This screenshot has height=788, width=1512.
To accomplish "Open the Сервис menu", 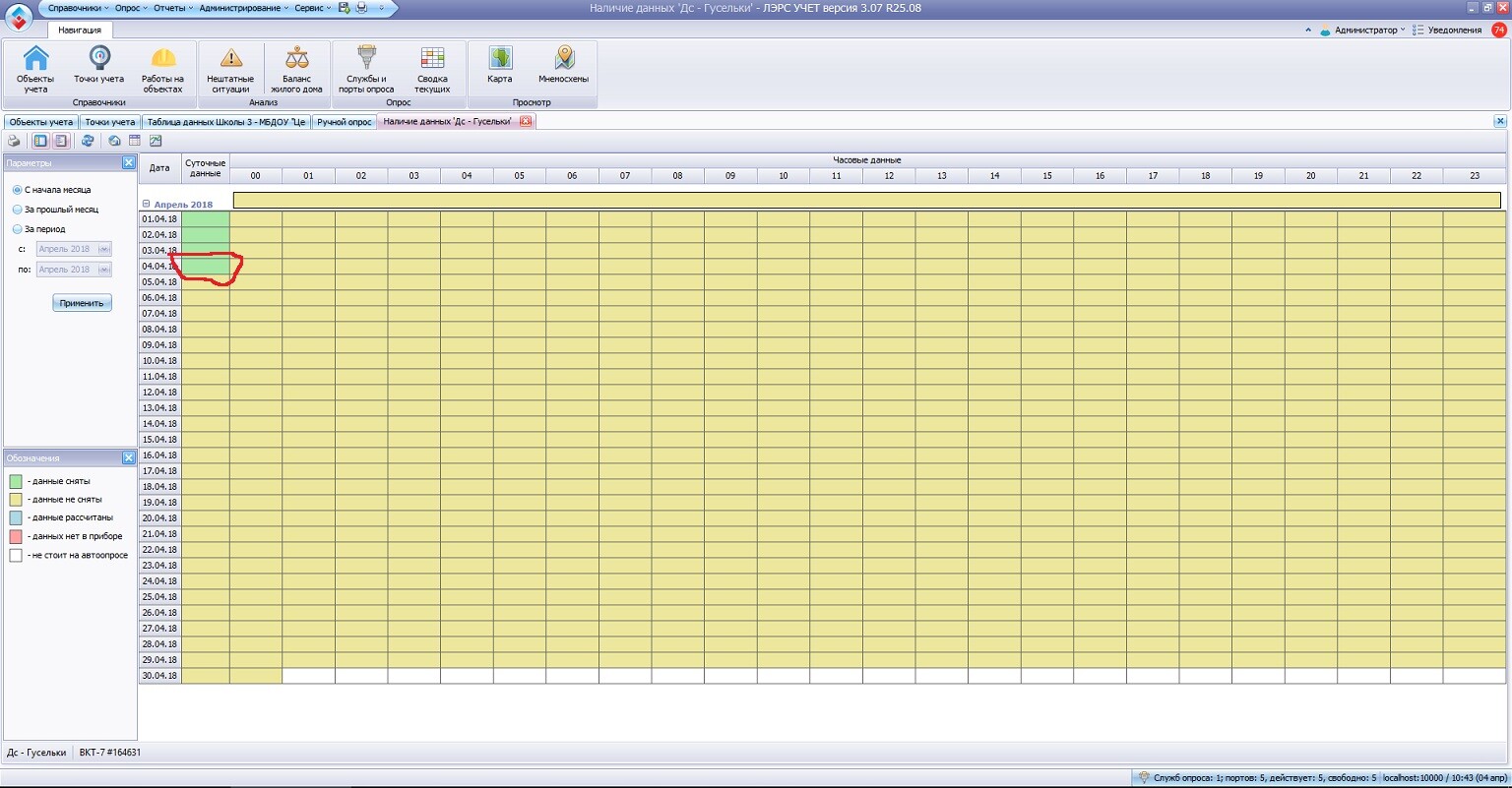I will 312,8.
